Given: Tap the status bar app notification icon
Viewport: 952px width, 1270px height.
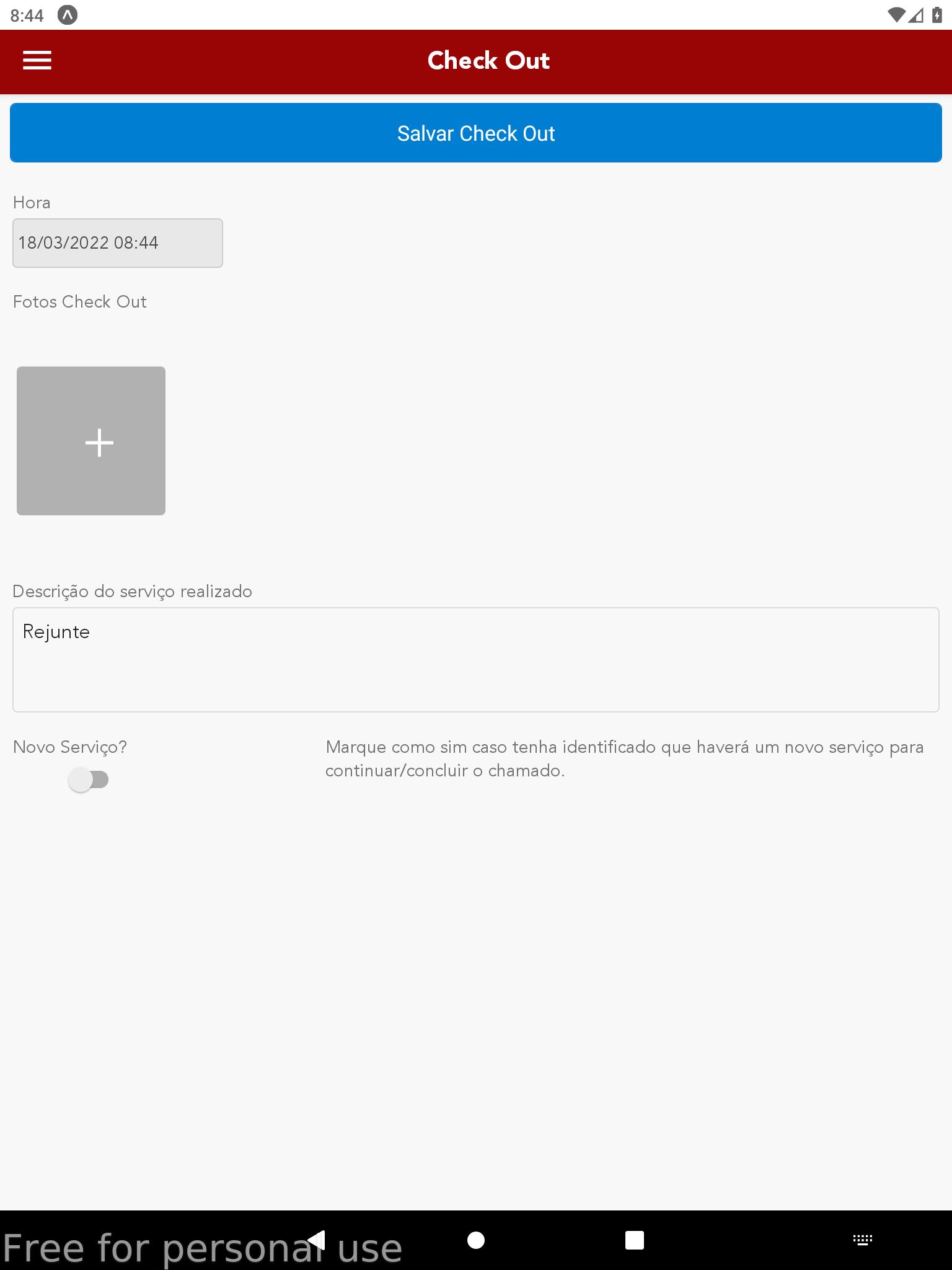Looking at the screenshot, I should coord(68,15).
